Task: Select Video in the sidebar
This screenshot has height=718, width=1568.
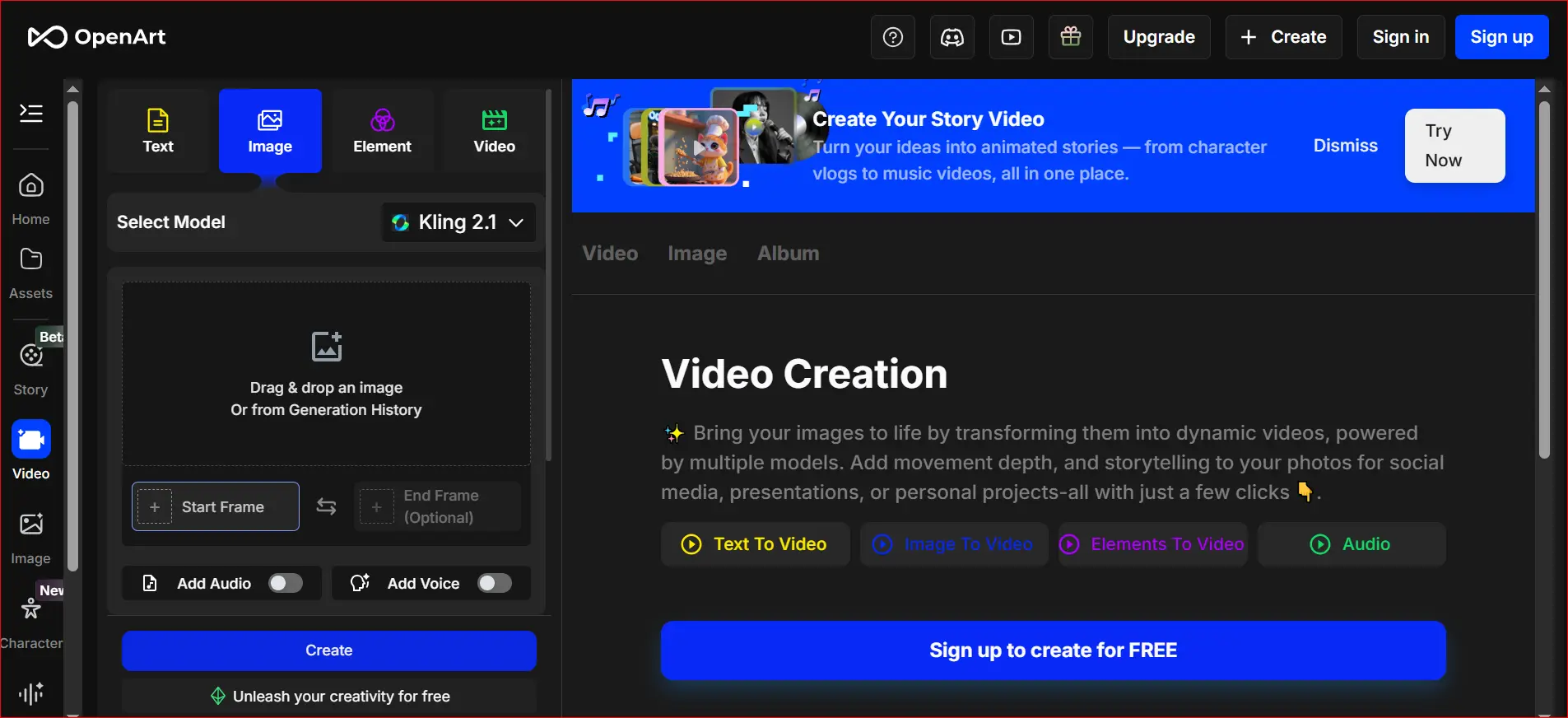Action: [31, 451]
